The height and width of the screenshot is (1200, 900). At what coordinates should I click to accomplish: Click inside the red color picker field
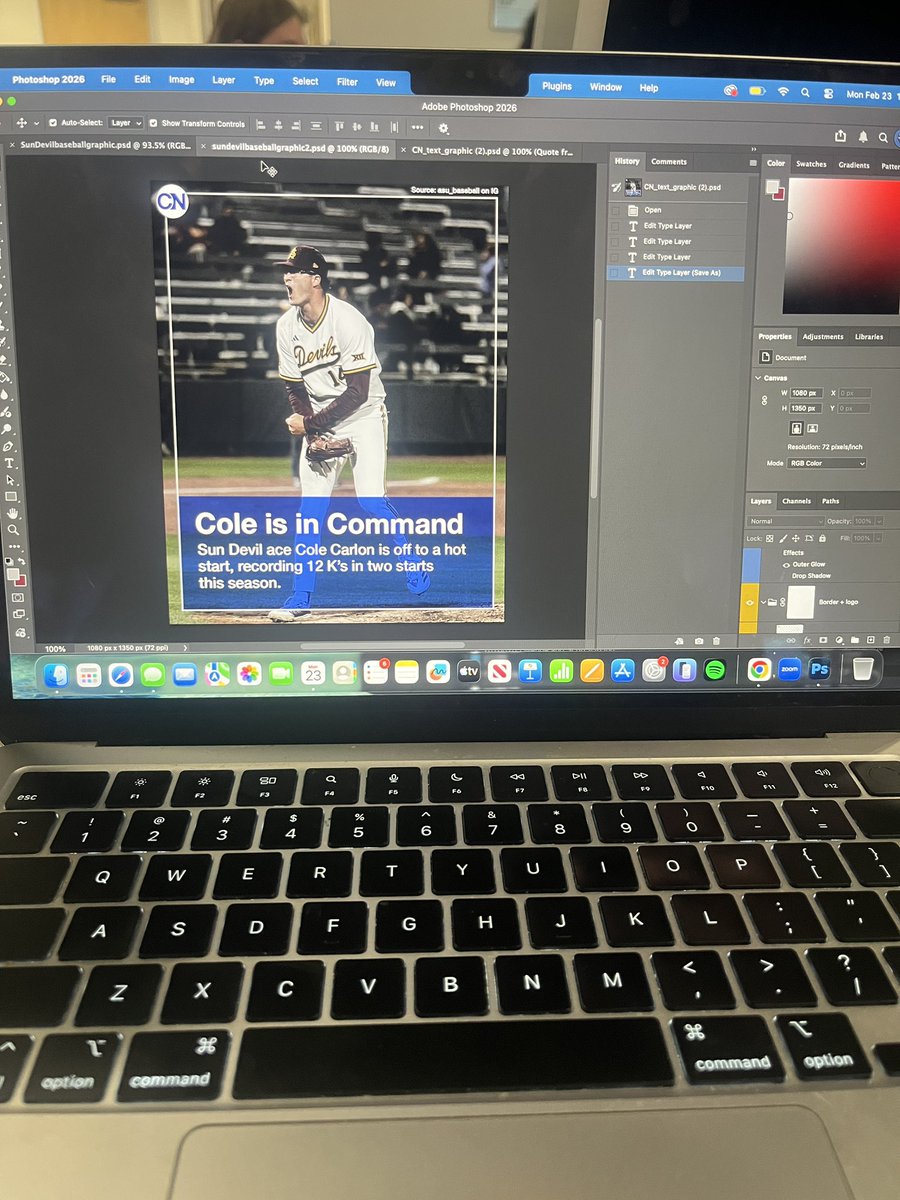point(843,247)
